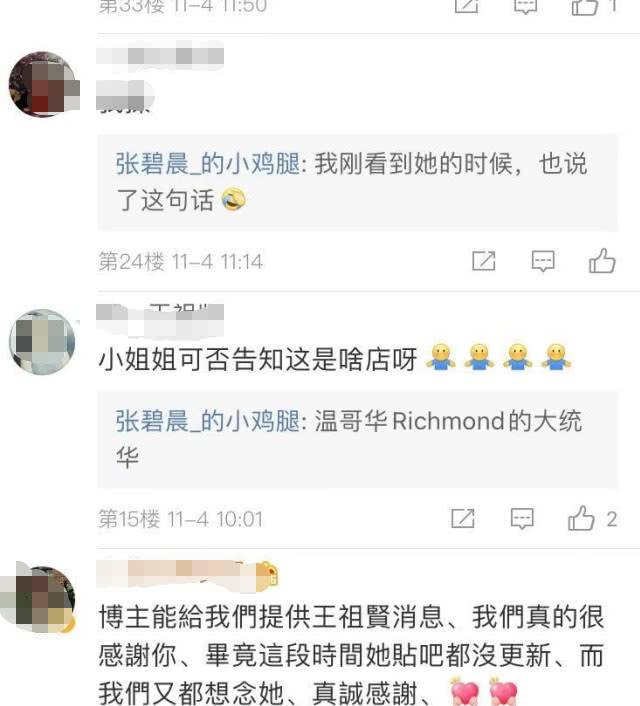
Task: Reply to the 第15楼 comment
Action: click(522, 519)
